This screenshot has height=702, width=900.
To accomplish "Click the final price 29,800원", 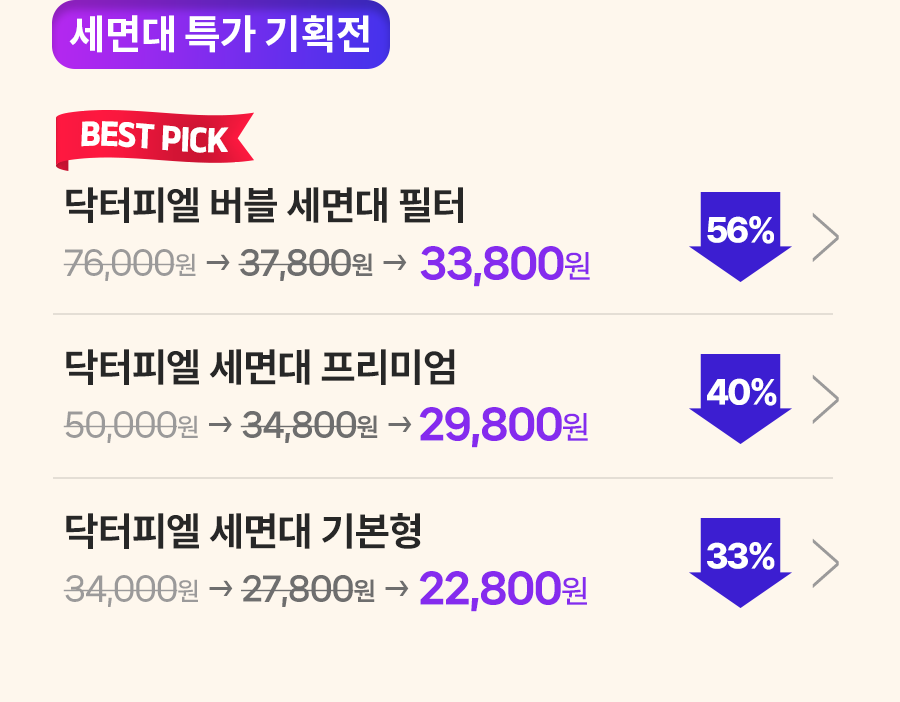I will pyautogui.click(x=503, y=425).
